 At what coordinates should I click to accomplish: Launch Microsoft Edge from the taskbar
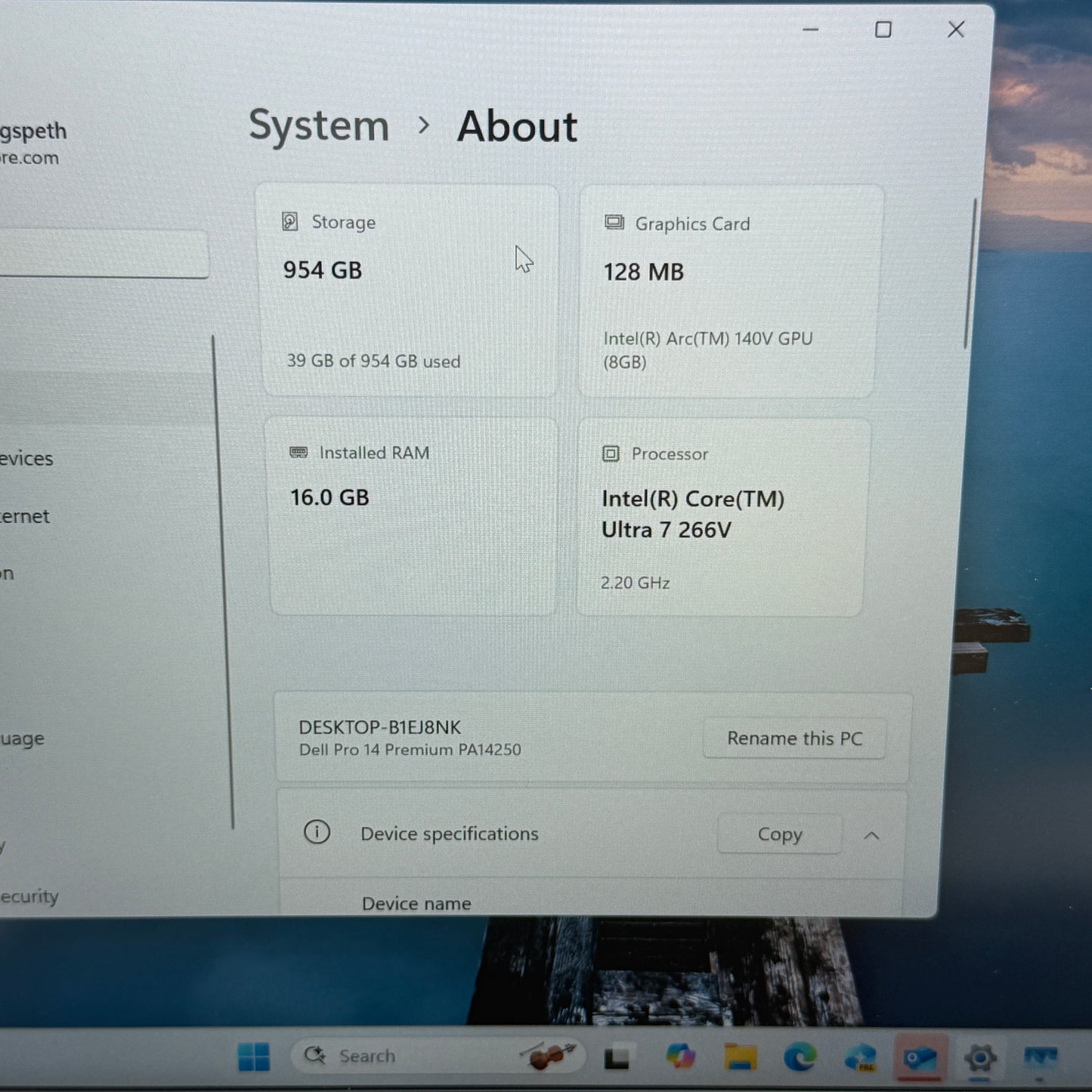click(x=799, y=1056)
